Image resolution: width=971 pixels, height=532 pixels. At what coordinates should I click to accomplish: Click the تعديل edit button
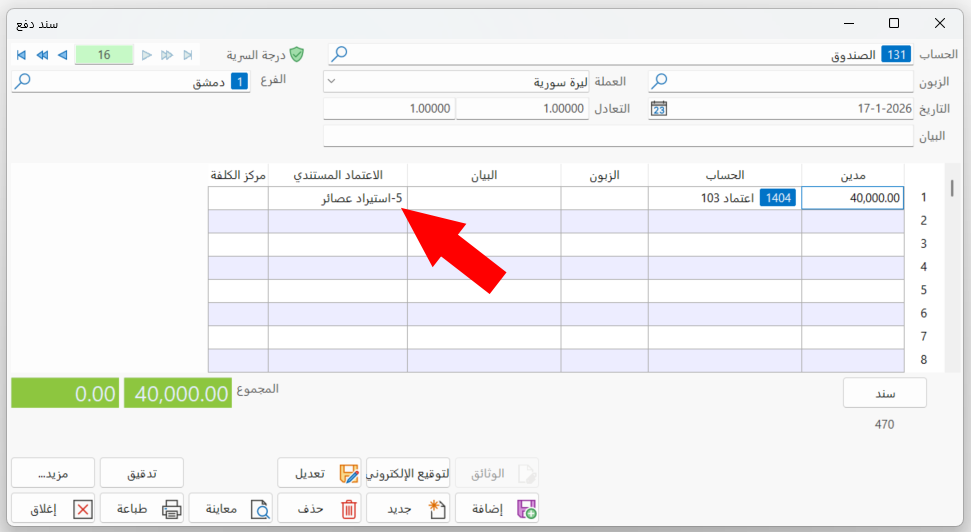pos(320,474)
